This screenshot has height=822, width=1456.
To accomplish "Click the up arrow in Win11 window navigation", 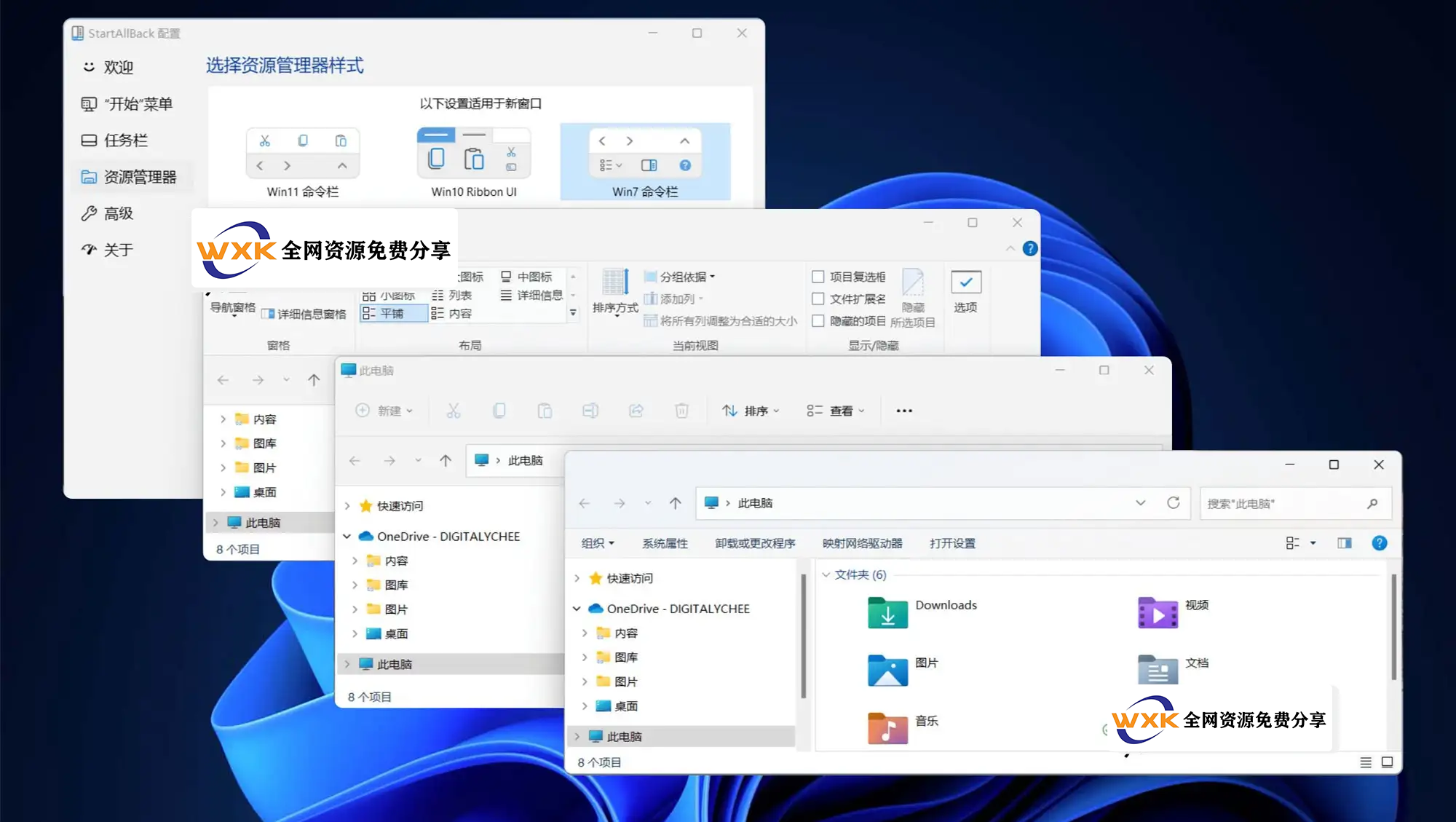I will (446, 460).
